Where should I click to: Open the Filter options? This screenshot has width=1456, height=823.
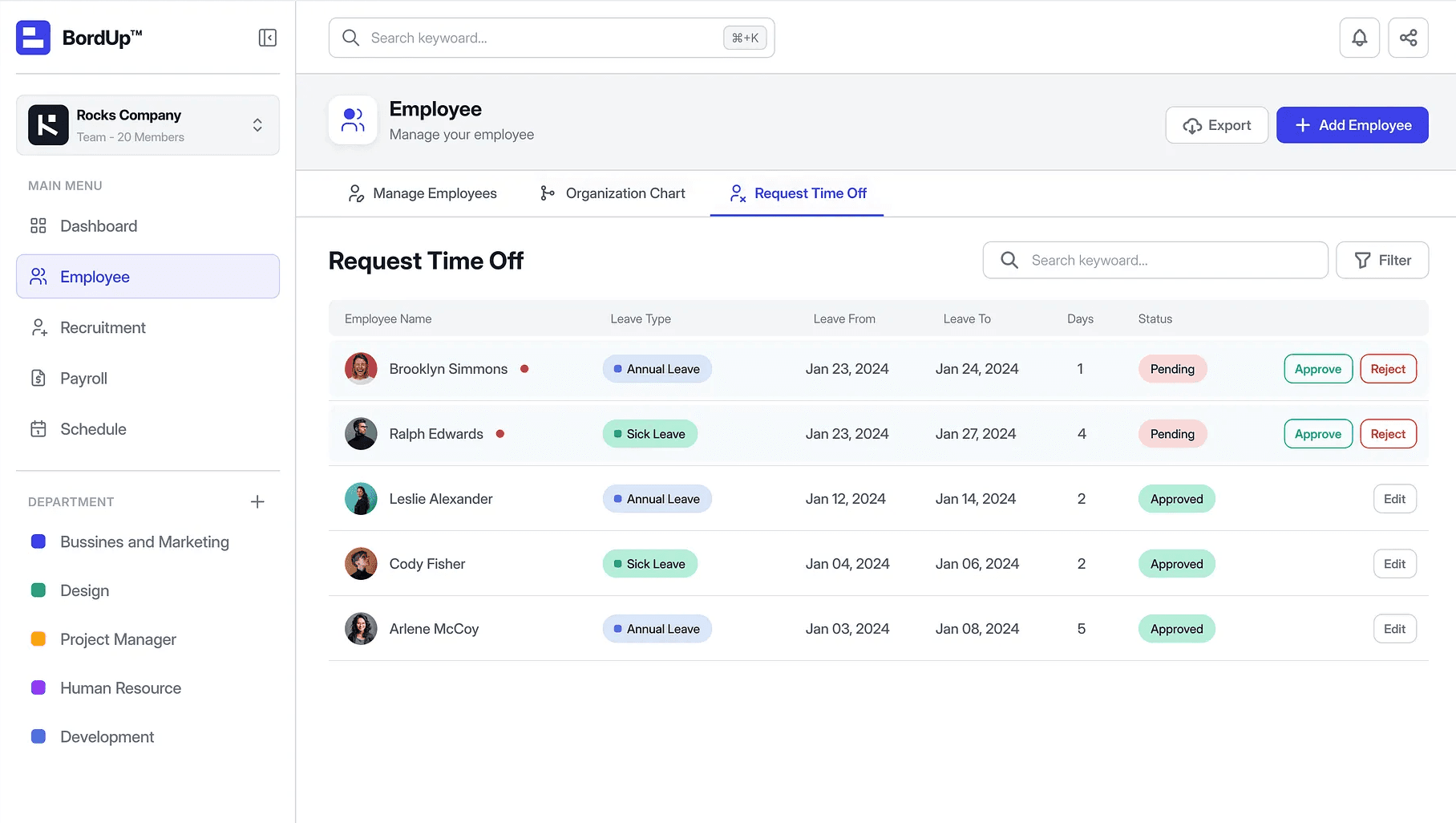[1382, 260]
